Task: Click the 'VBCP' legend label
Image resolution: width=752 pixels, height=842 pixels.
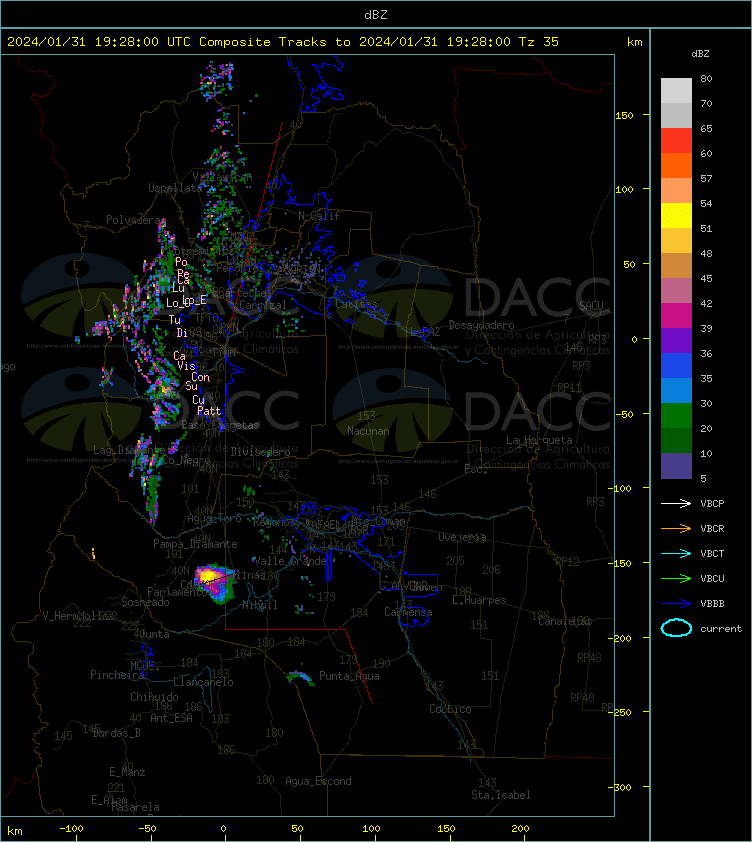Action: [712, 503]
